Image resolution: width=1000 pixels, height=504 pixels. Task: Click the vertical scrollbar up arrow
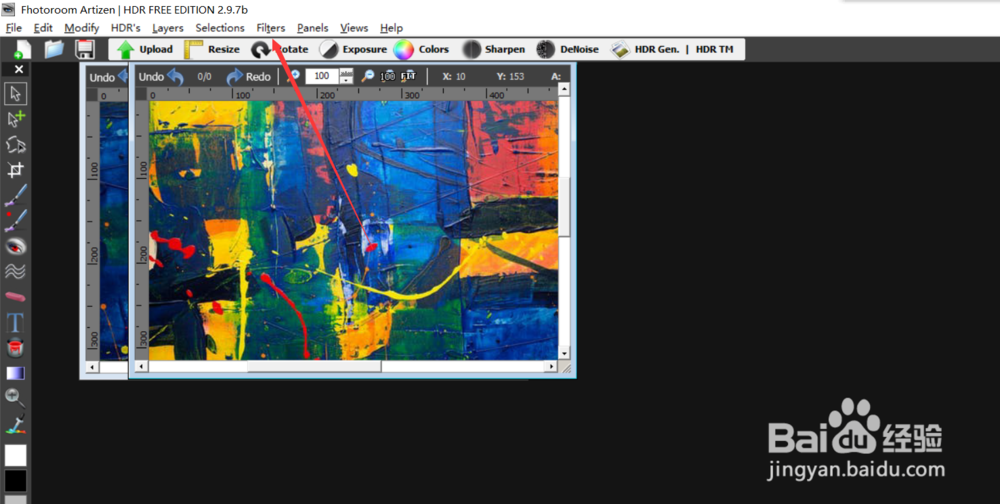point(564,90)
